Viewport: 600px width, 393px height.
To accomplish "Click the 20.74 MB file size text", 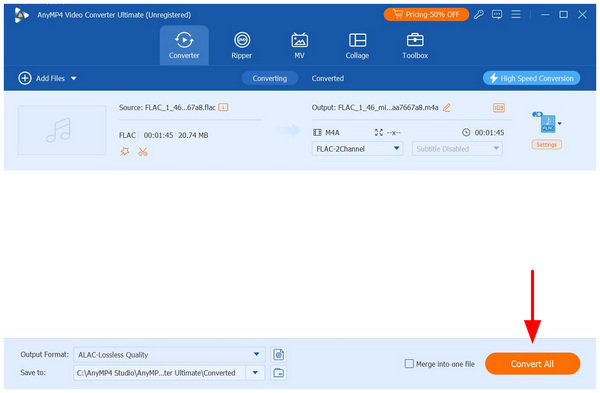I will 193,135.
